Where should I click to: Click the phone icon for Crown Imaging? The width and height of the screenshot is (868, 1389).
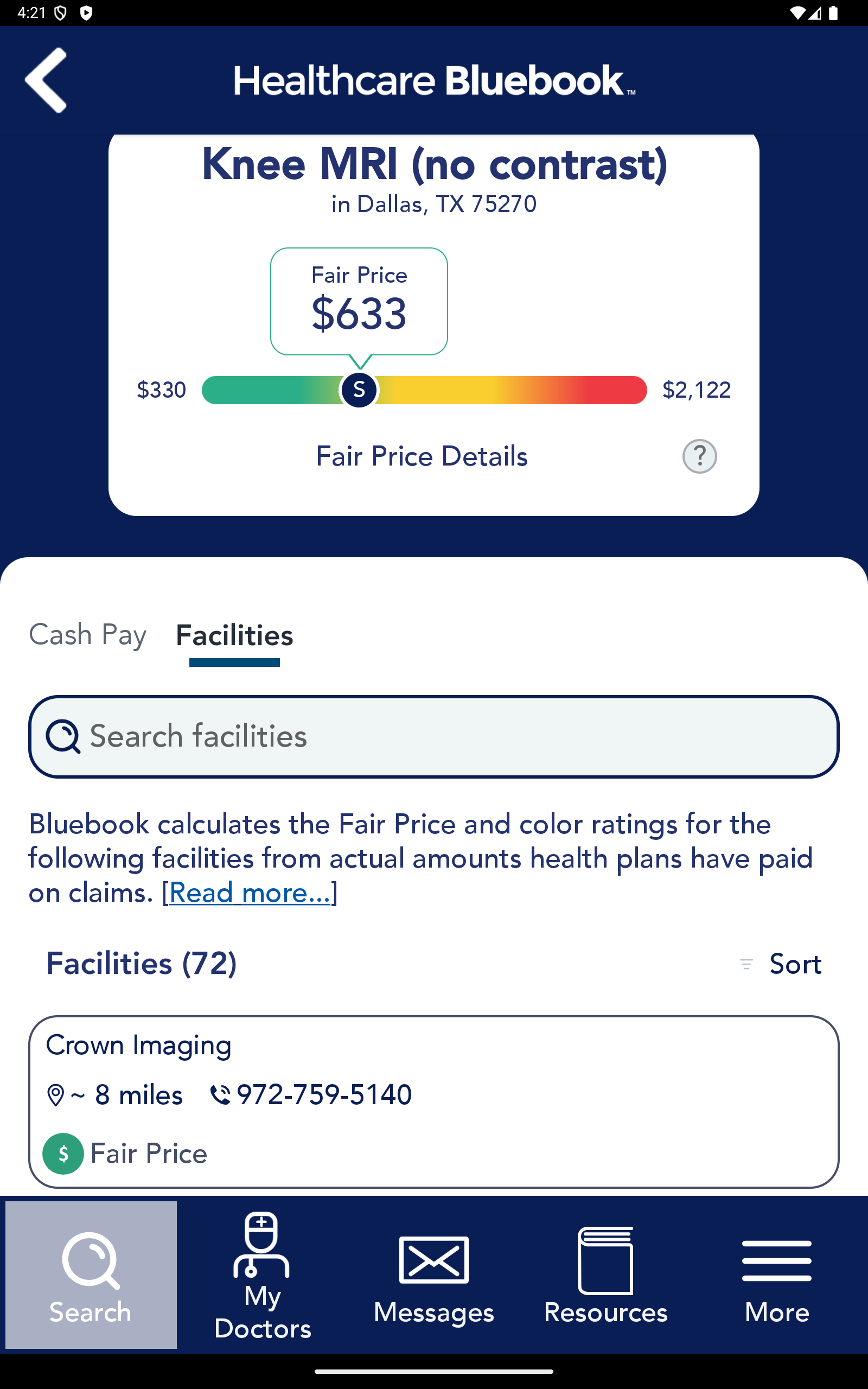220,1095
